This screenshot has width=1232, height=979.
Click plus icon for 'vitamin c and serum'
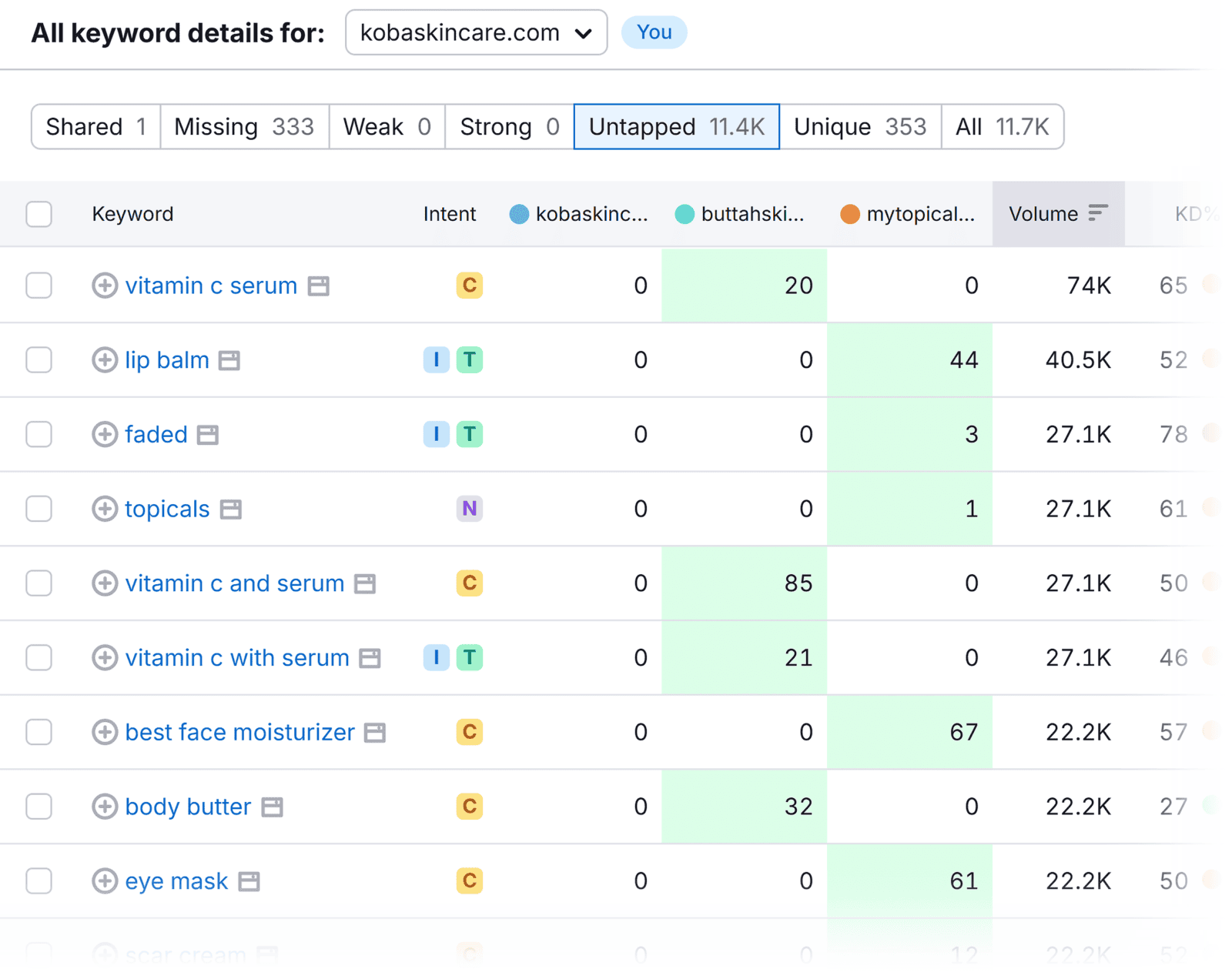click(x=105, y=583)
